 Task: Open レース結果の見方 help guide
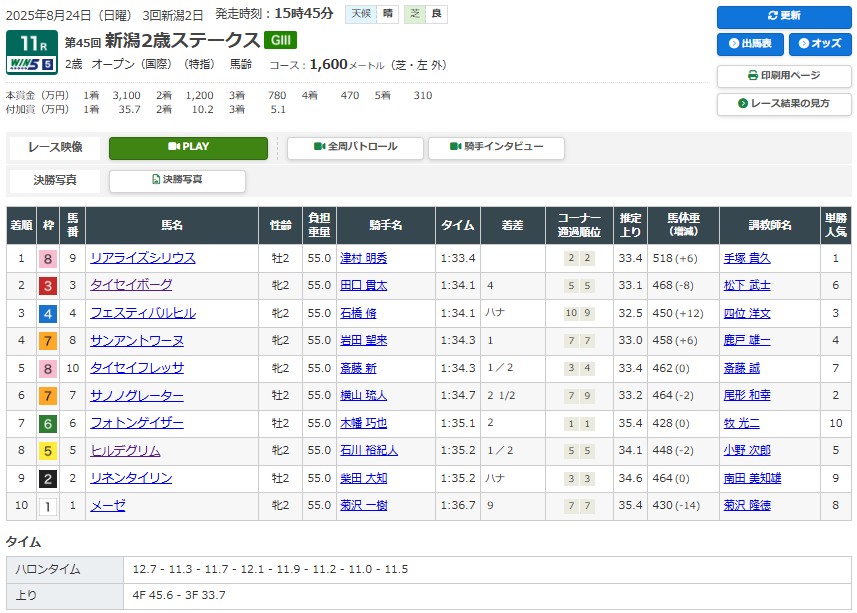[x=783, y=104]
